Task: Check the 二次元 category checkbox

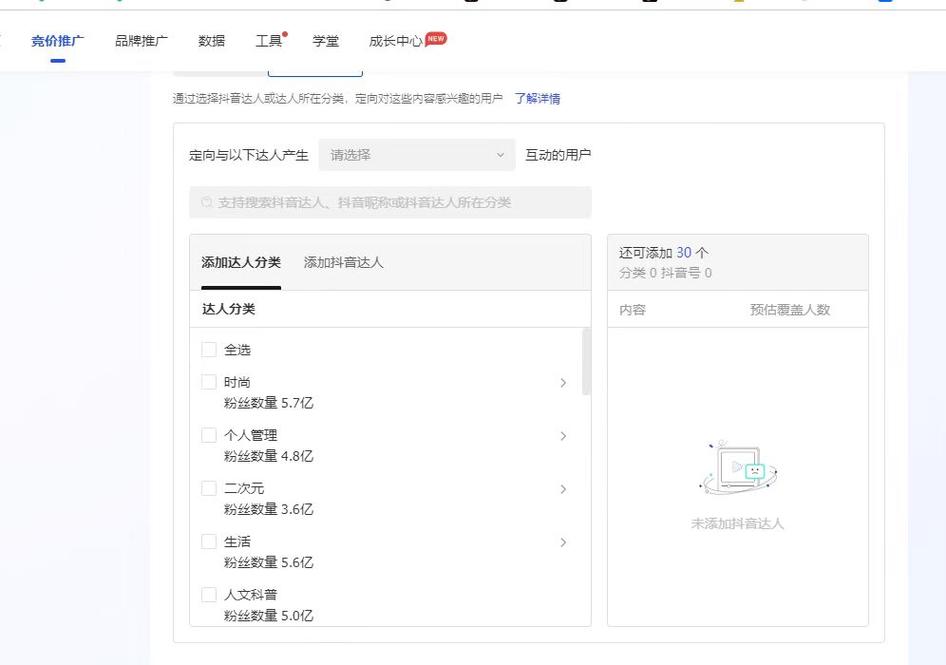Action: pos(209,488)
